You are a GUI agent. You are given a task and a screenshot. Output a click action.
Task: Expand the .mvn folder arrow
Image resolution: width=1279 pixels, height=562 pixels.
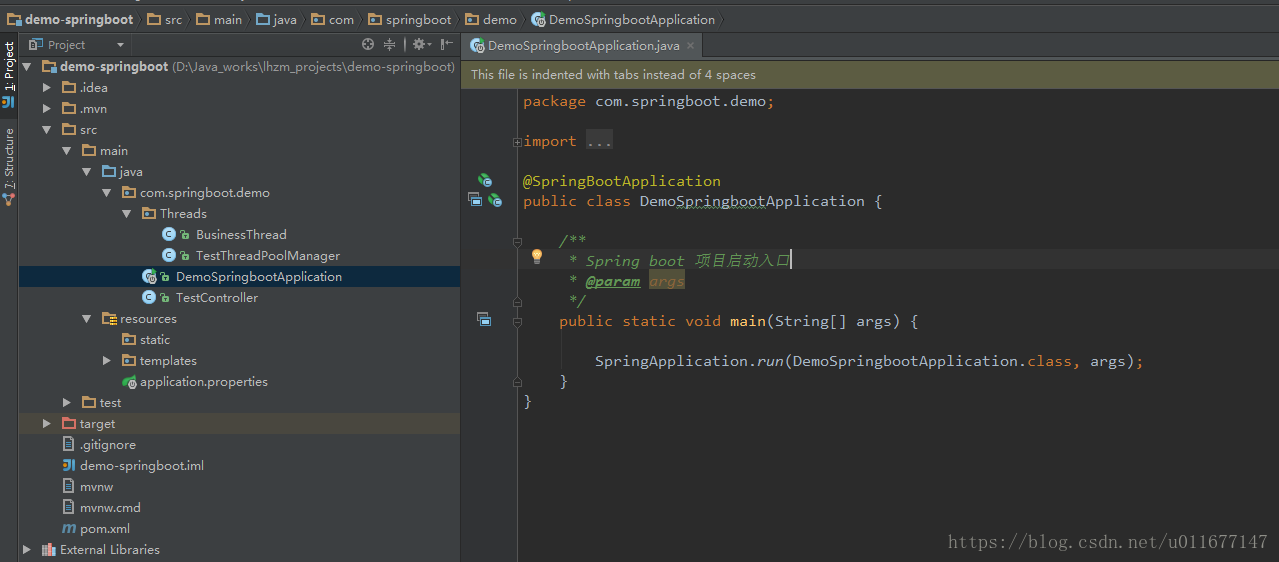(x=46, y=109)
